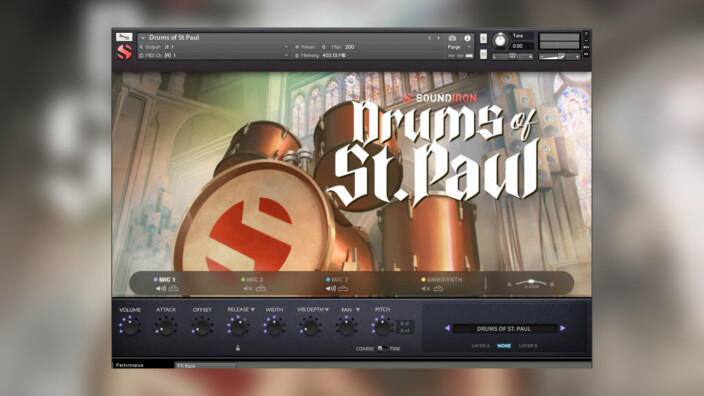Screen dimensions: 704x396
Task: Click MIC 1 output routing icon
Action: tap(174, 289)
